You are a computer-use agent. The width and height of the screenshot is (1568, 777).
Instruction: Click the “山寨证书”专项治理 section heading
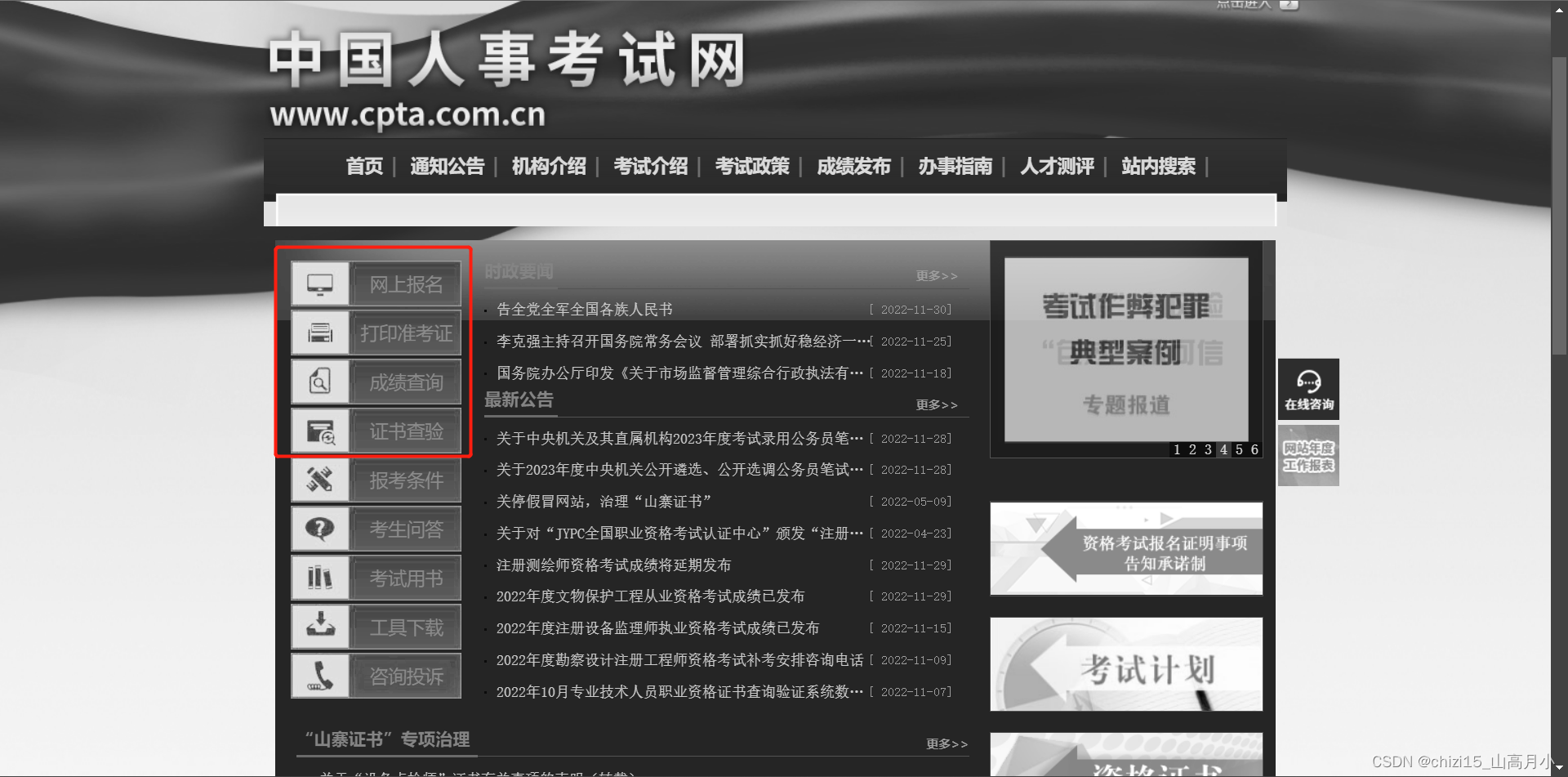(x=387, y=739)
